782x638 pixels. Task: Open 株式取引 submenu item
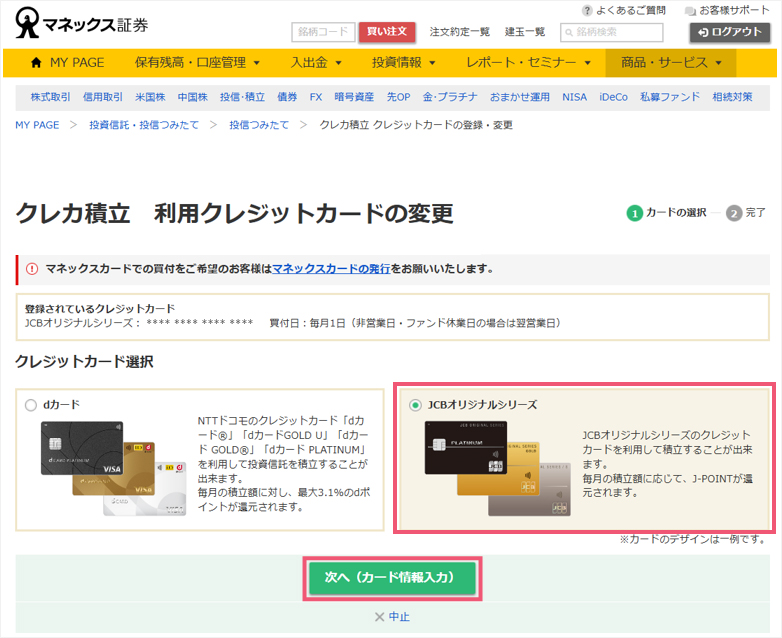point(50,97)
